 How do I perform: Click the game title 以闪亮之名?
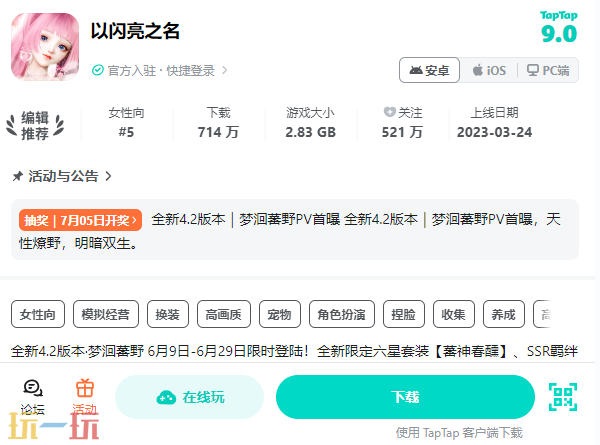135,31
